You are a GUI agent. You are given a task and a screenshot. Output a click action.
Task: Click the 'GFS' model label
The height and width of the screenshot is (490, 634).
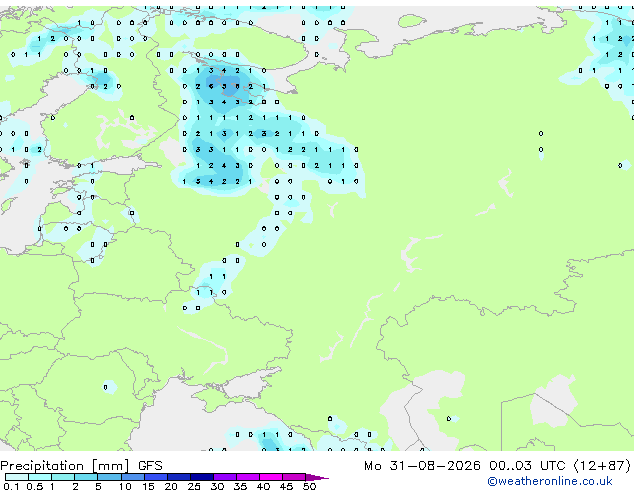[x=150, y=466]
